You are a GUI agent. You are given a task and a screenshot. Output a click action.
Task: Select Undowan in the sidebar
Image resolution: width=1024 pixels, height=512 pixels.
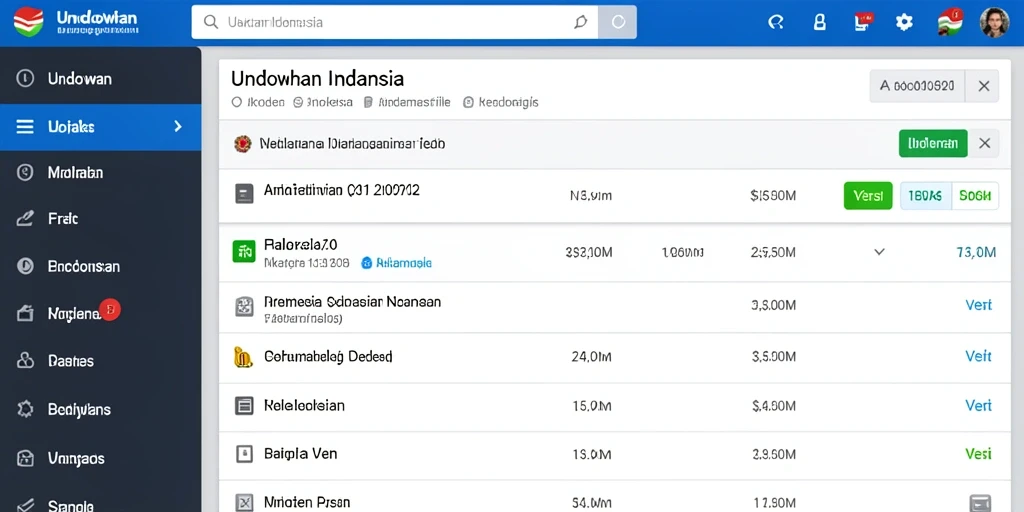coord(101,79)
